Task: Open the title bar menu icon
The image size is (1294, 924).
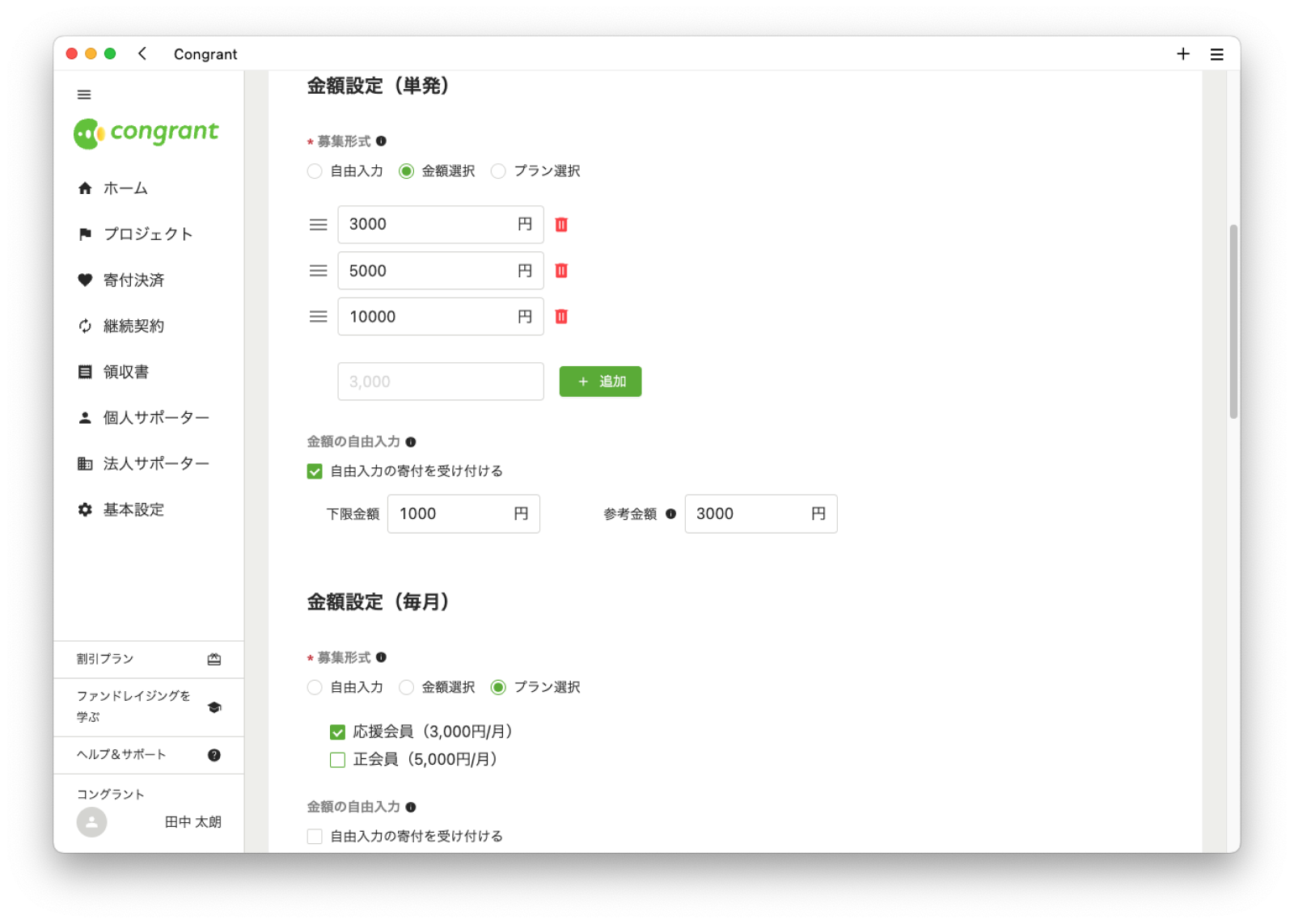Action: tap(1216, 54)
